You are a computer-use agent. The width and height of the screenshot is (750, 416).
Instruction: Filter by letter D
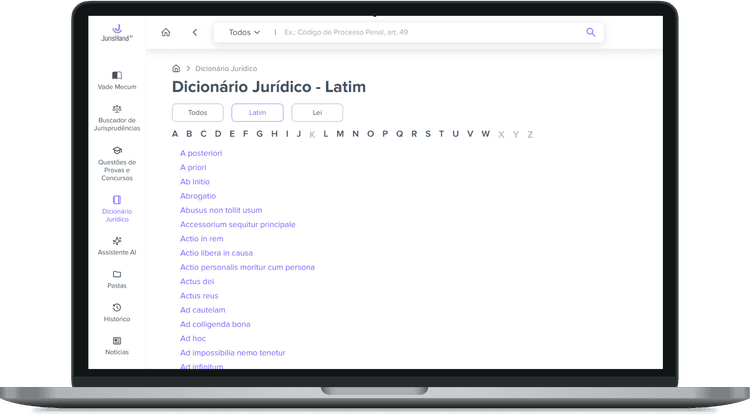218,134
